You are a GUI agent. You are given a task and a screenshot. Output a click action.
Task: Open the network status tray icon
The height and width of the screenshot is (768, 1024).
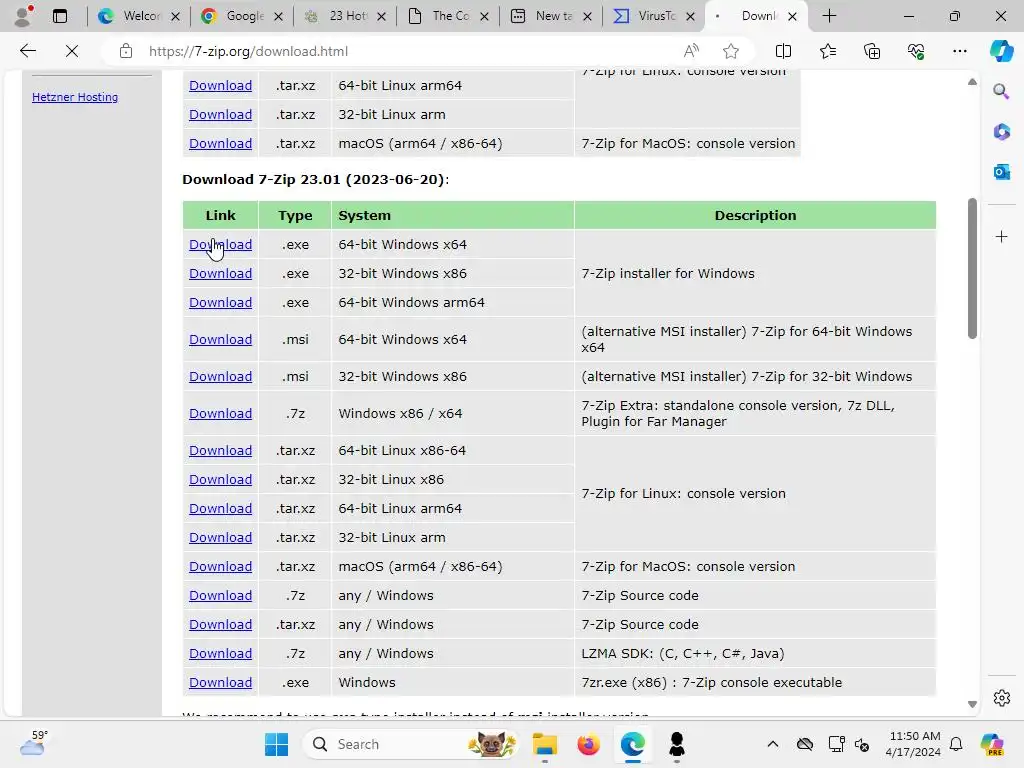pos(836,744)
